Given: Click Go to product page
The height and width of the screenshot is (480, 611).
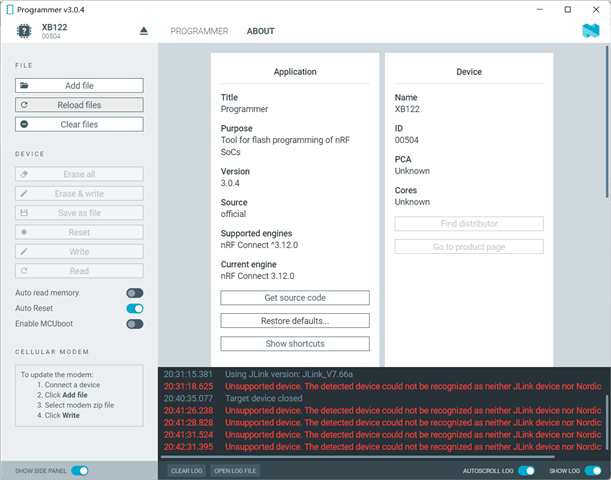Looking at the screenshot, I should pos(469,247).
